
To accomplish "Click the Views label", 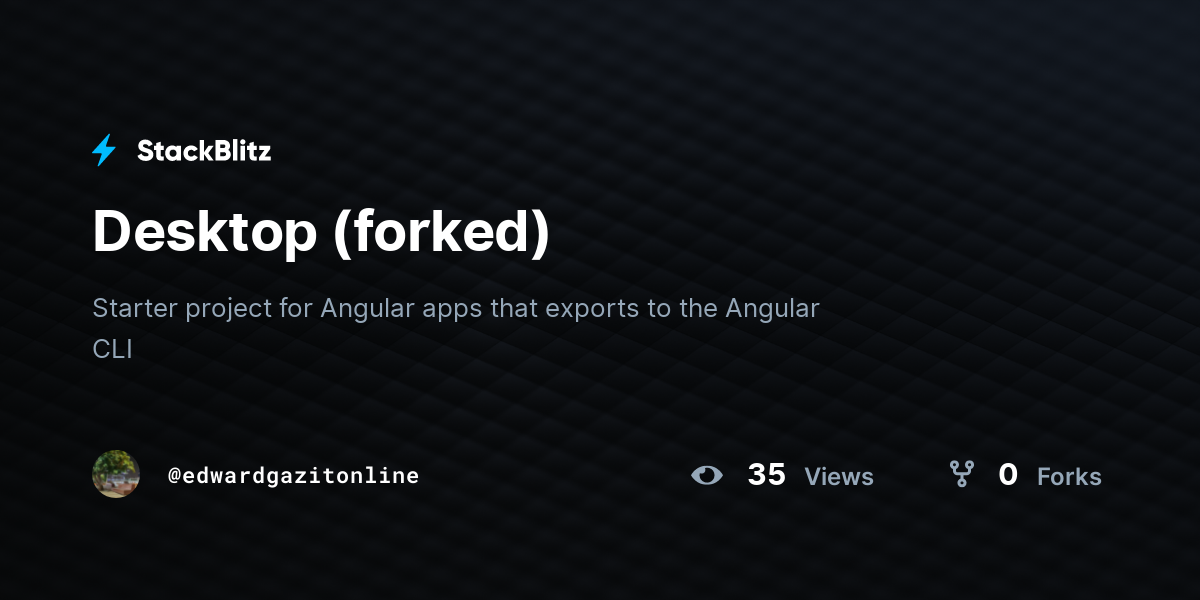I will tap(839, 477).
